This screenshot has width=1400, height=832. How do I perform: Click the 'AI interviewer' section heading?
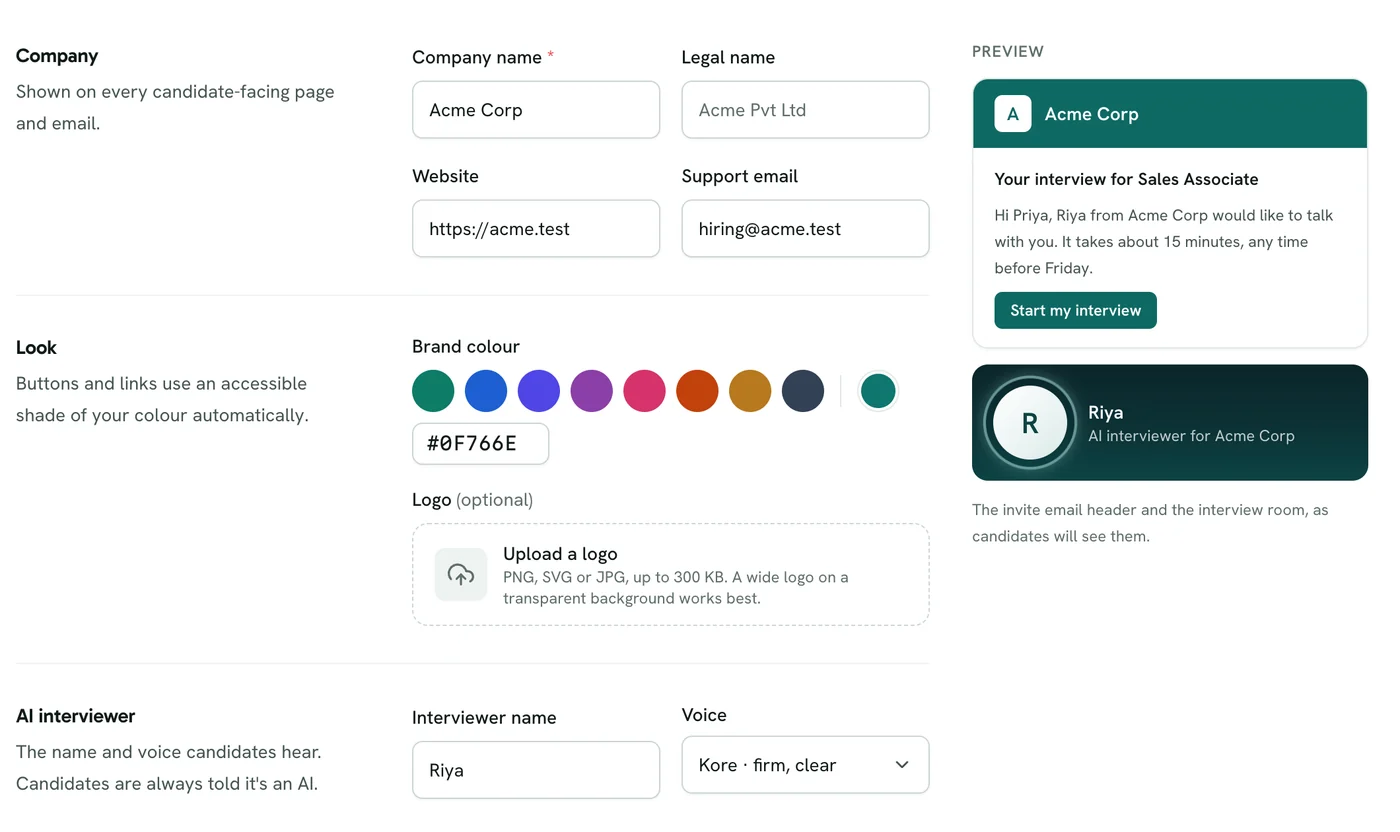click(x=76, y=716)
